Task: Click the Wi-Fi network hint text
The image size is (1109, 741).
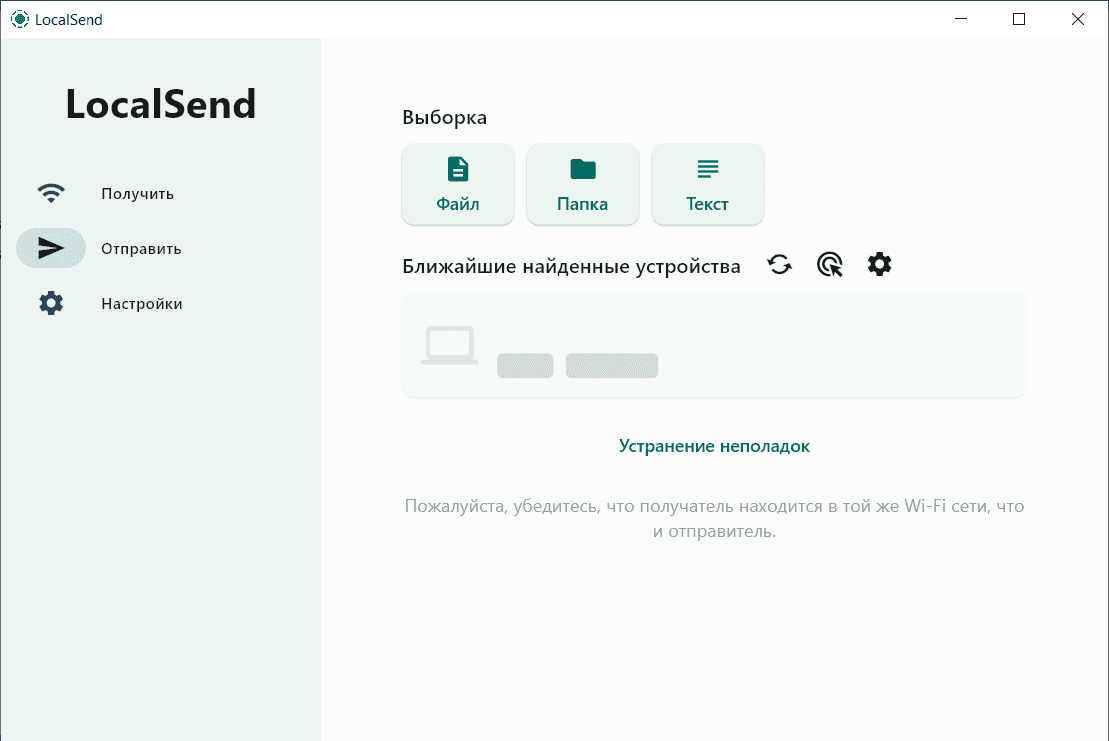Action: 714,518
